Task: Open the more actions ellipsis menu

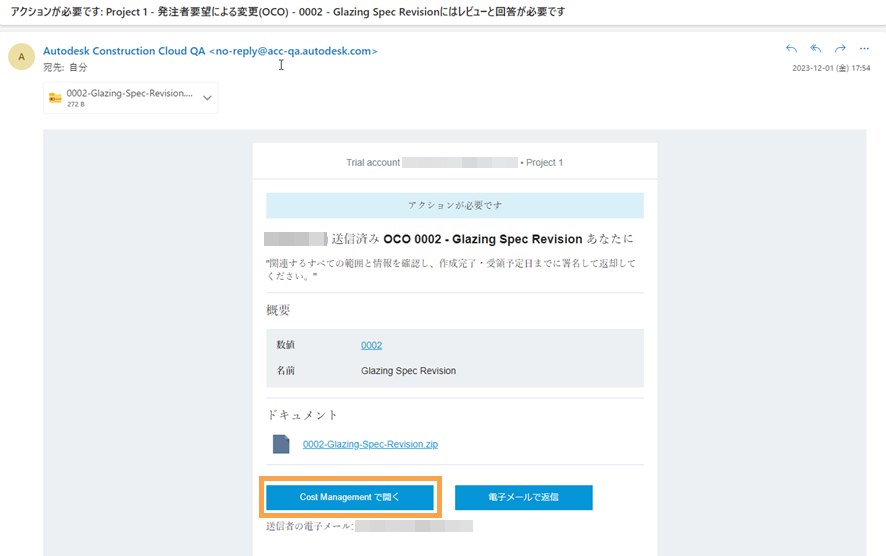Action: coord(864,49)
